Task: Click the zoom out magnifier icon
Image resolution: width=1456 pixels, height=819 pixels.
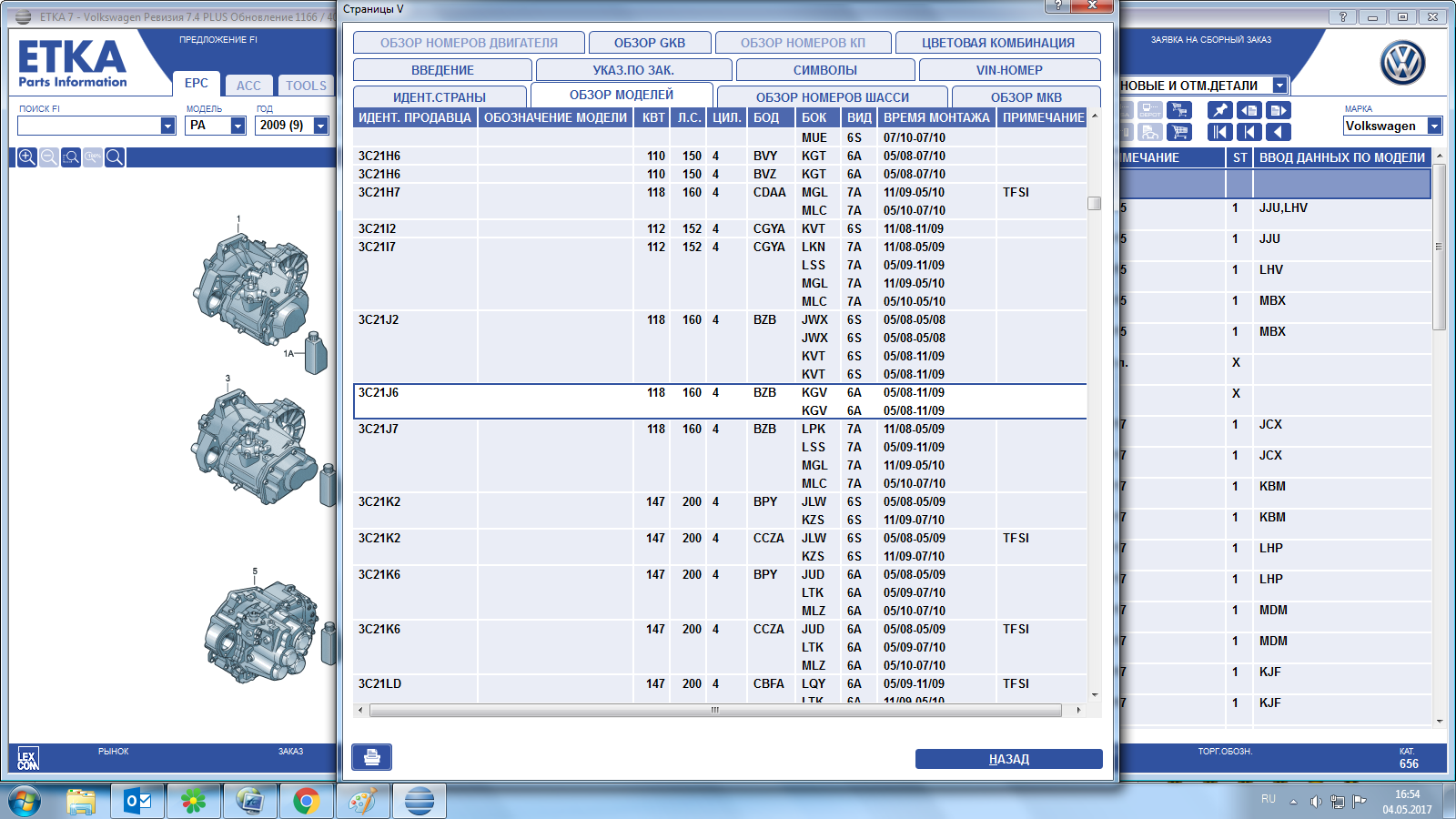Action: (x=49, y=157)
